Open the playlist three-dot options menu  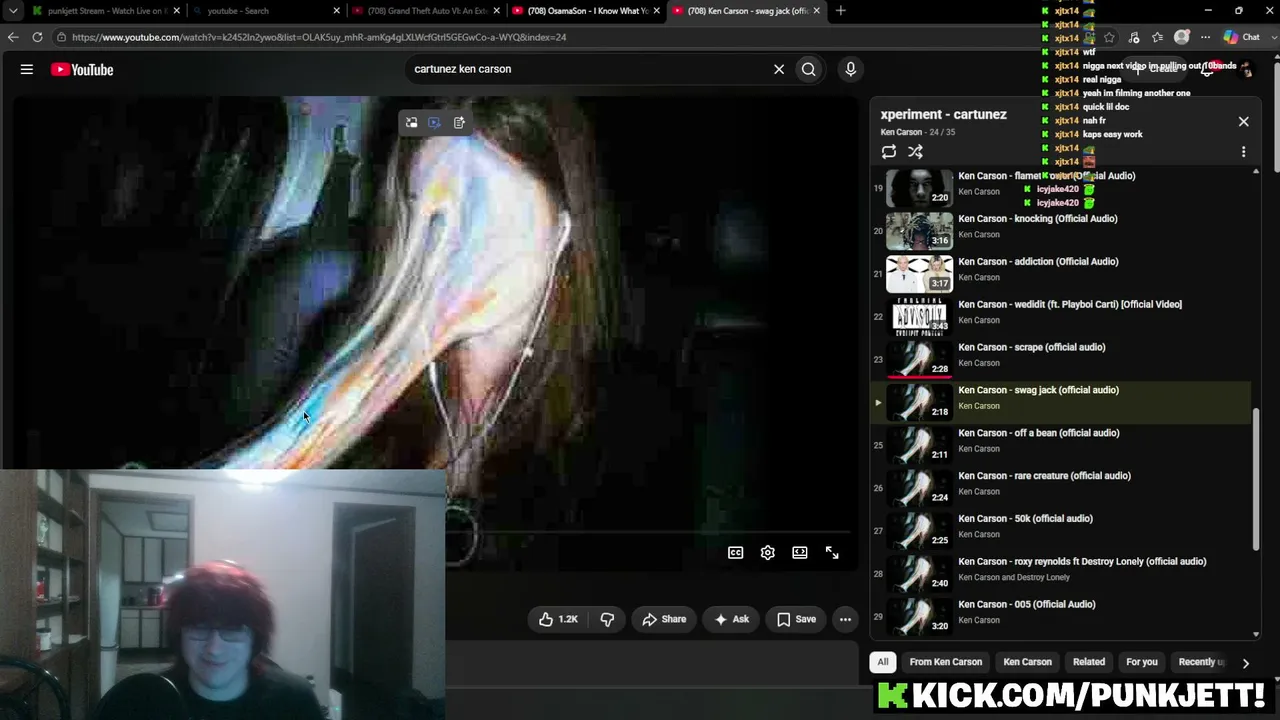[x=1244, y=152]
